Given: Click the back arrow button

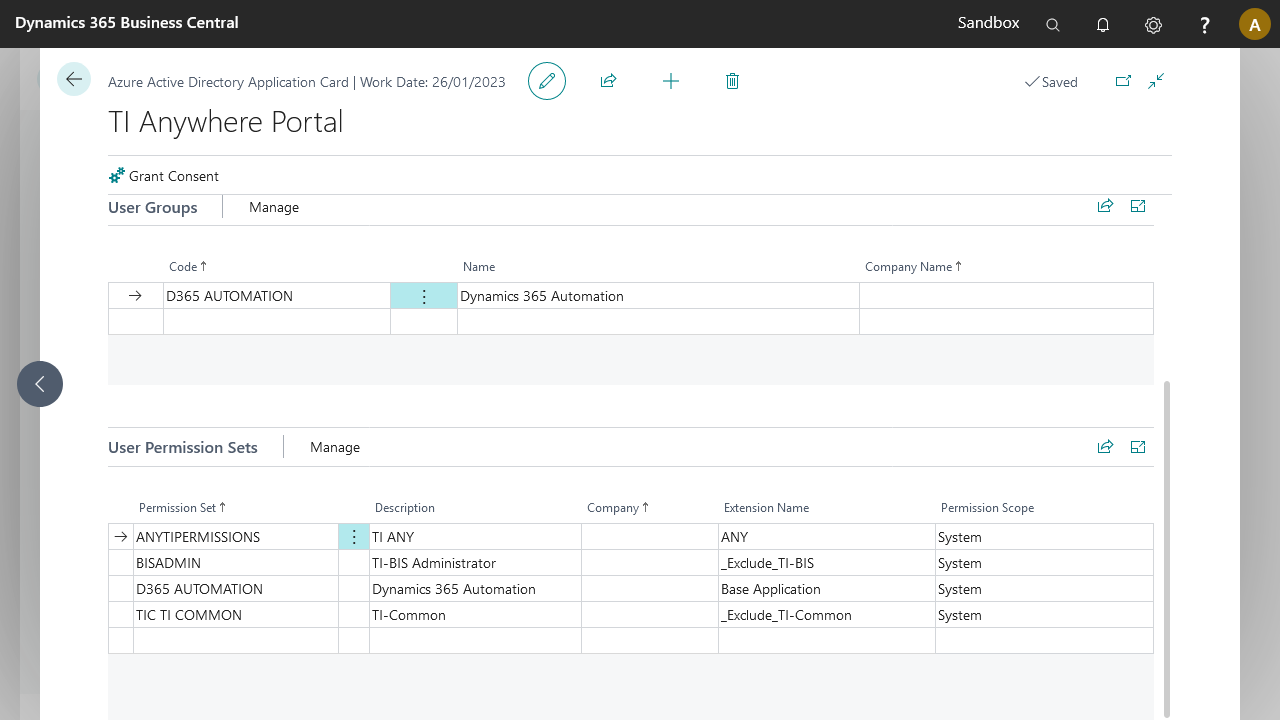Looking at the screenshot, I should coord(74,80).
